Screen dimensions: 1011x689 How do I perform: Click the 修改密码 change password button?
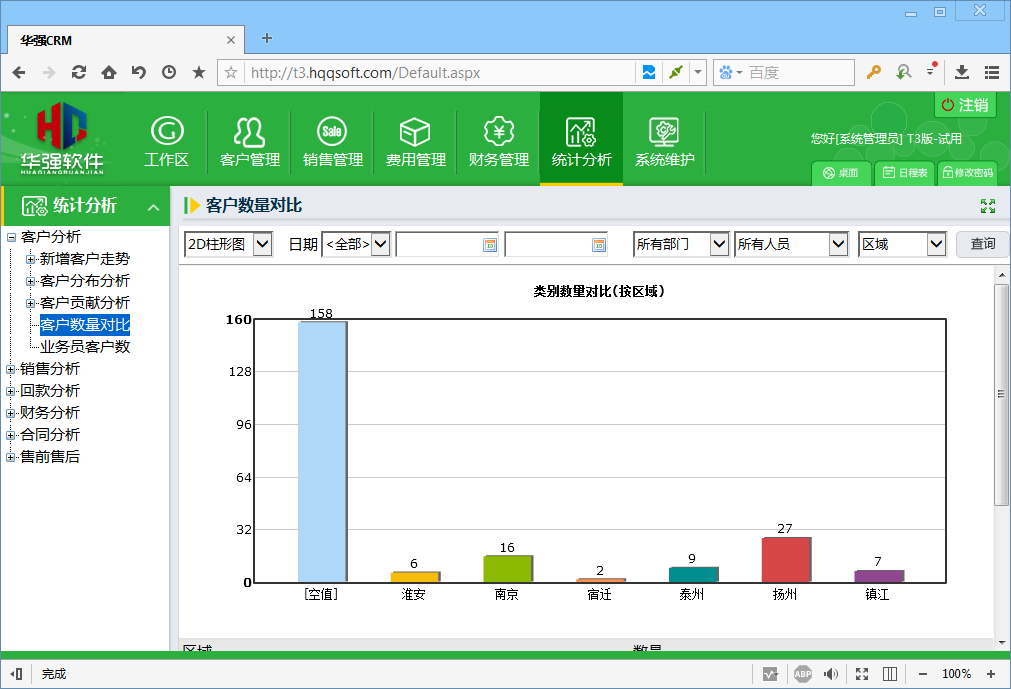[x=967, y=173]
